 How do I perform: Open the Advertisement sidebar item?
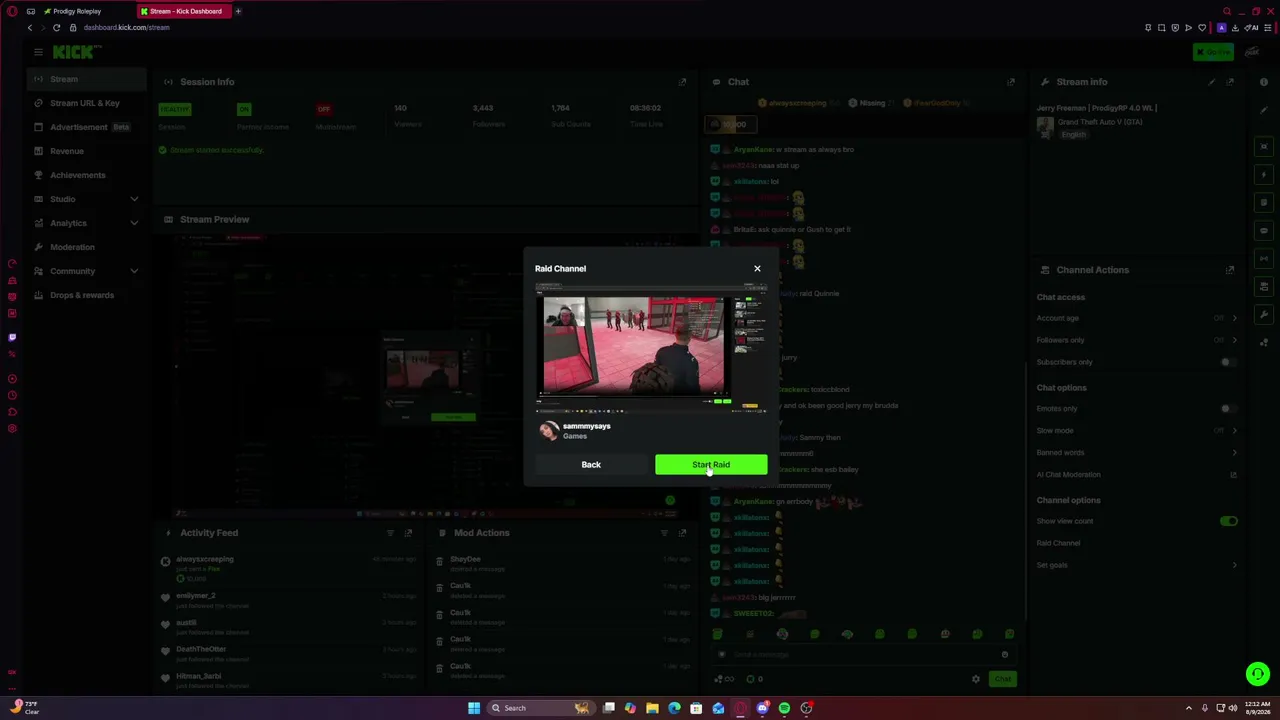(88, 127)
